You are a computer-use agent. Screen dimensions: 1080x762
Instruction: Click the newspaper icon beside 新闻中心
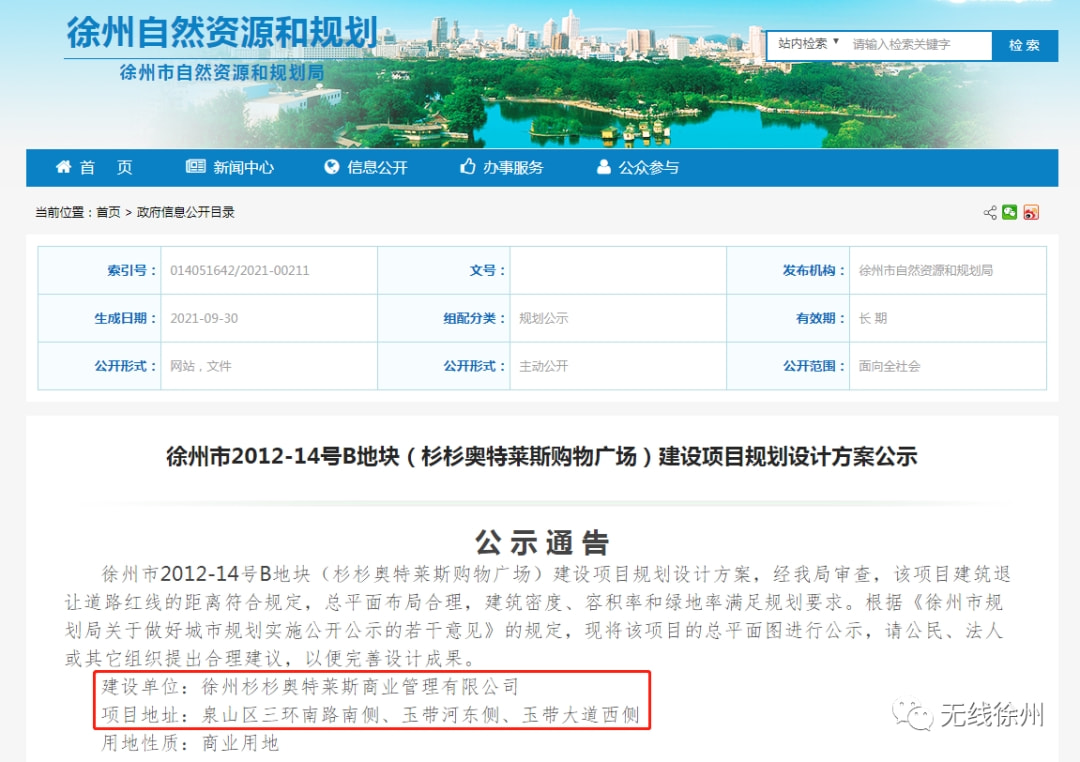(196, 167)
